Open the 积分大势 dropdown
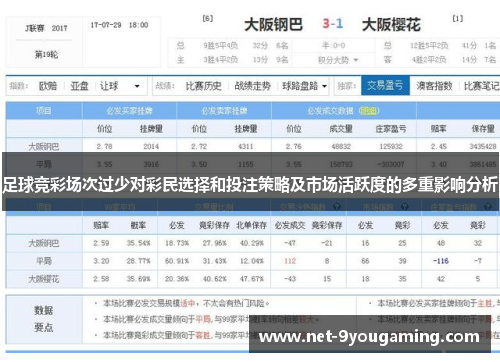Viewport: 500px width, 362px height. pyautogui.click(x=338, y=60)
